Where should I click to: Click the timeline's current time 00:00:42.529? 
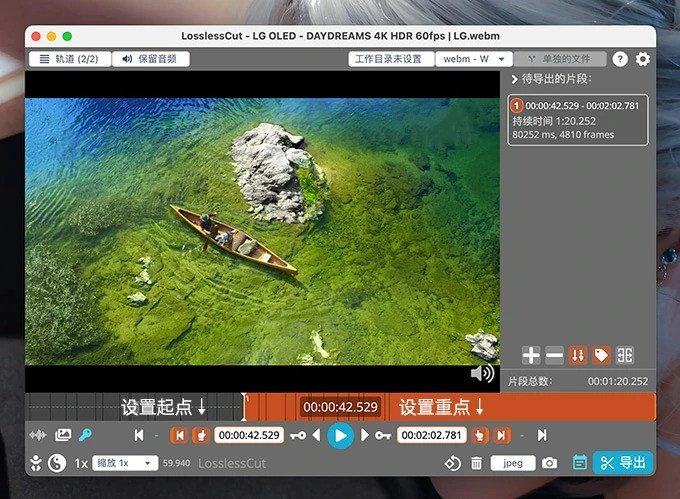click(340, 407)
